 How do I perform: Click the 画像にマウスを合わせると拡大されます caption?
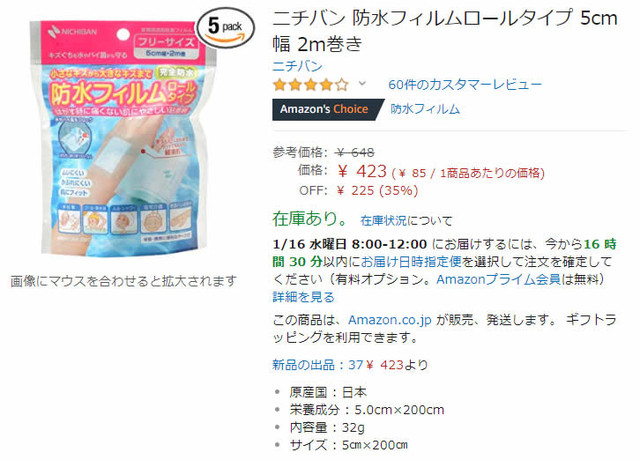point(124,281)
